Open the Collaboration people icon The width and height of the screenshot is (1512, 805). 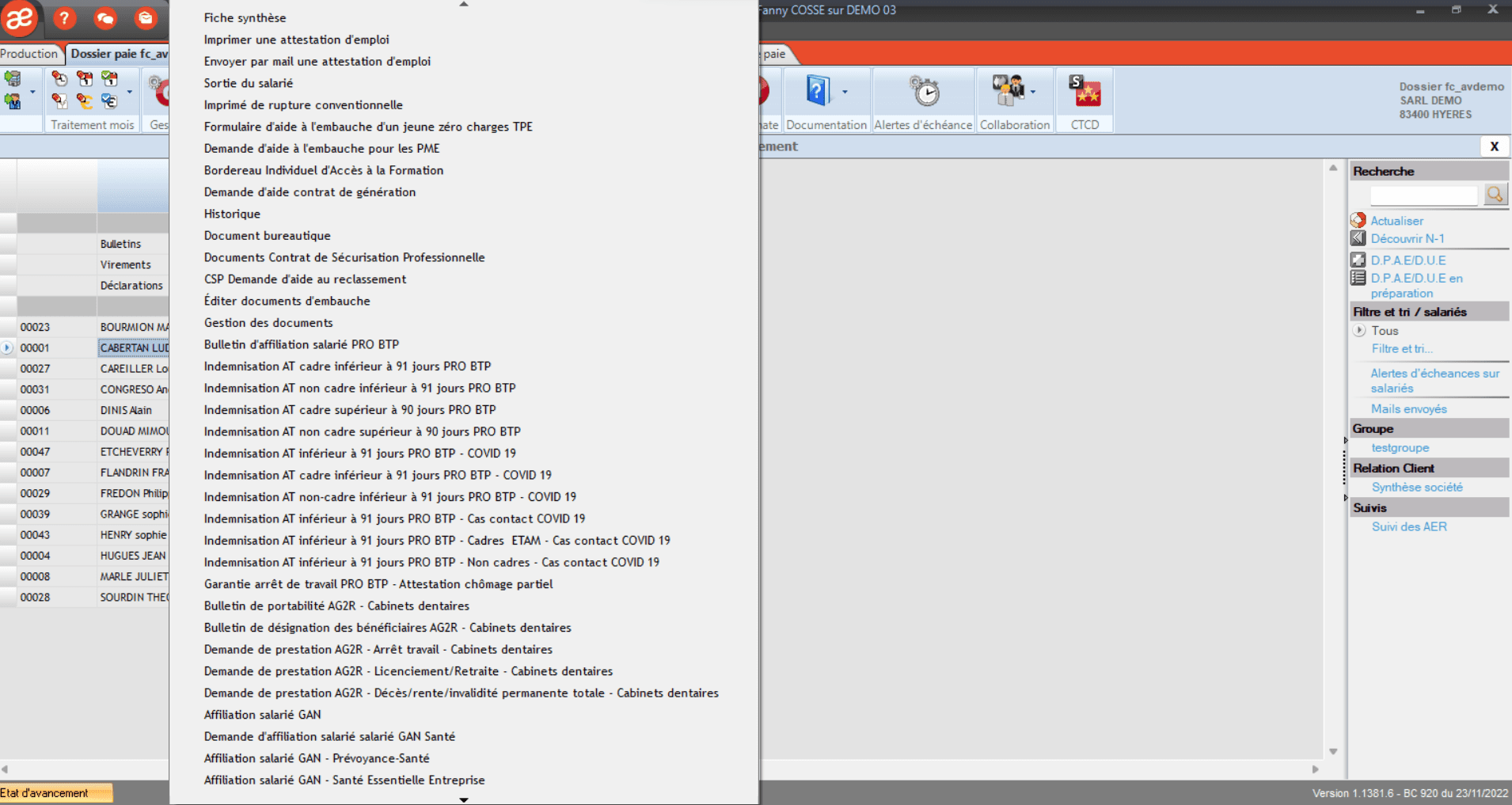coord(1009,90)
